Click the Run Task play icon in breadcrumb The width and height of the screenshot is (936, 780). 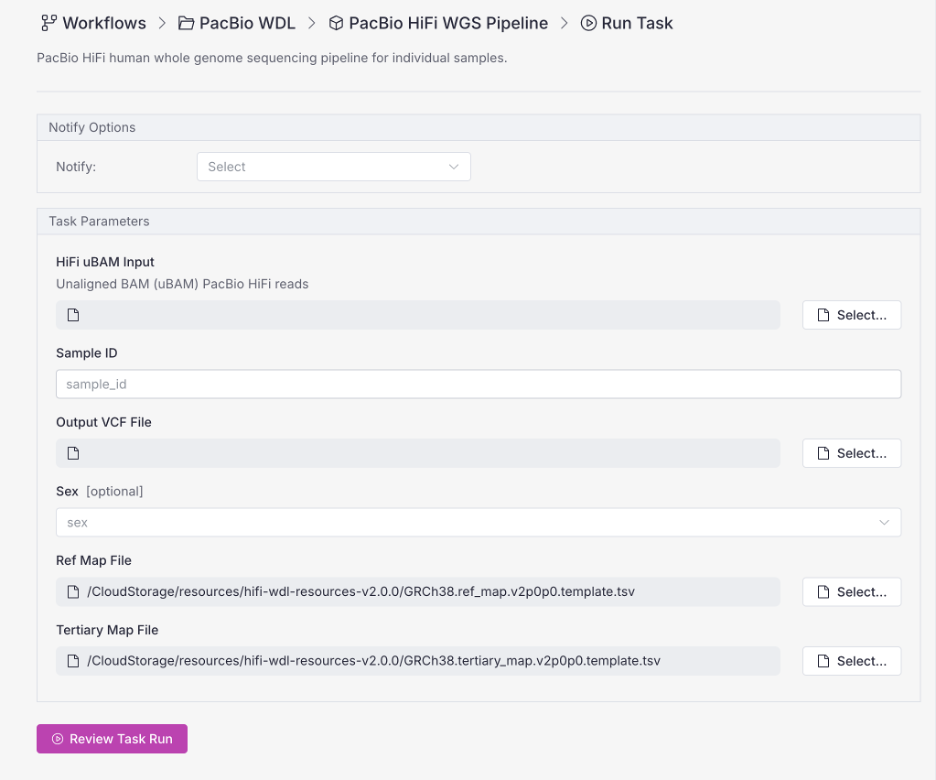[589, 23]
